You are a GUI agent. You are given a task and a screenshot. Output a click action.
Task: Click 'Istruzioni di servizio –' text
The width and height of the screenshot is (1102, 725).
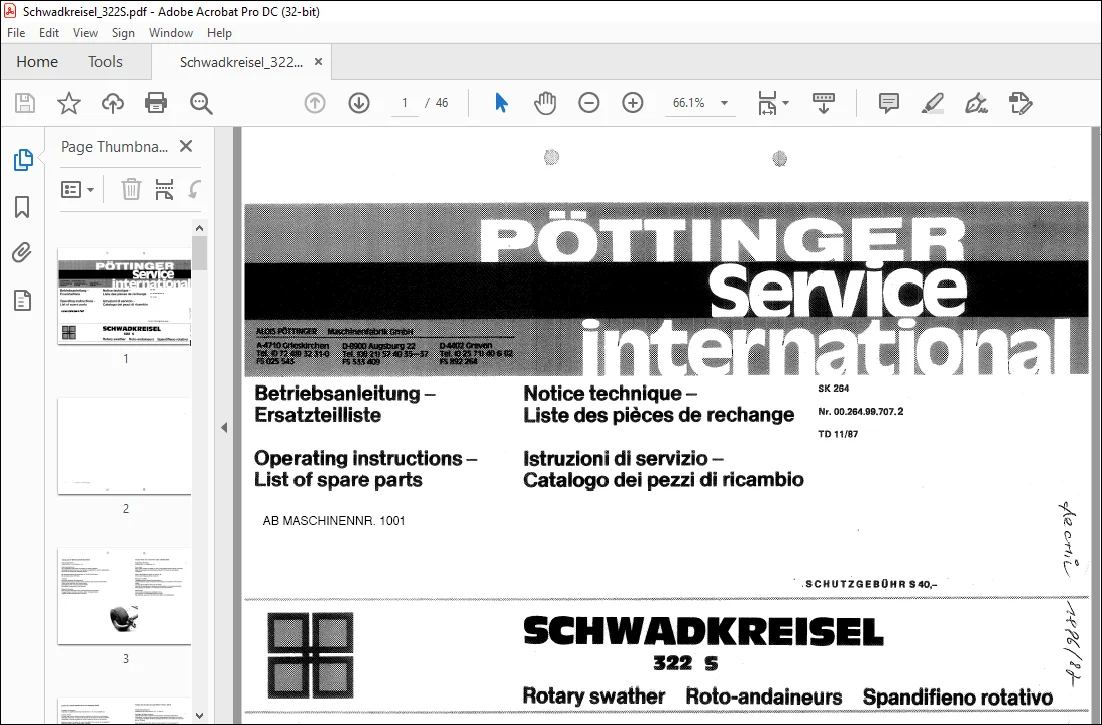[623, 459]
